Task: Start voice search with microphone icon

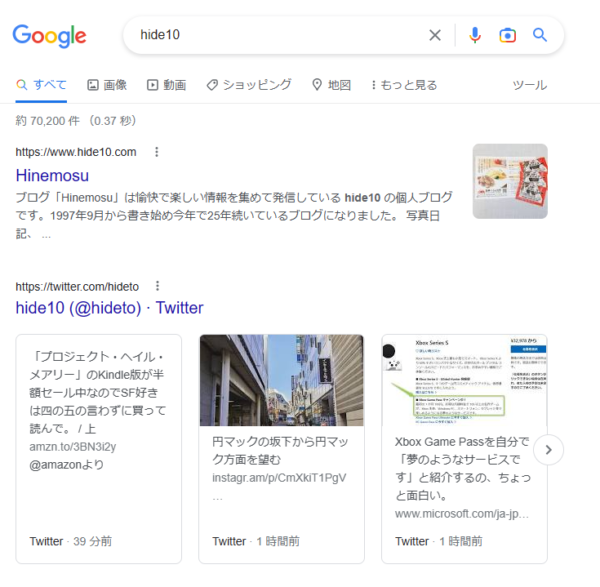Action: [x=475, y=35]
